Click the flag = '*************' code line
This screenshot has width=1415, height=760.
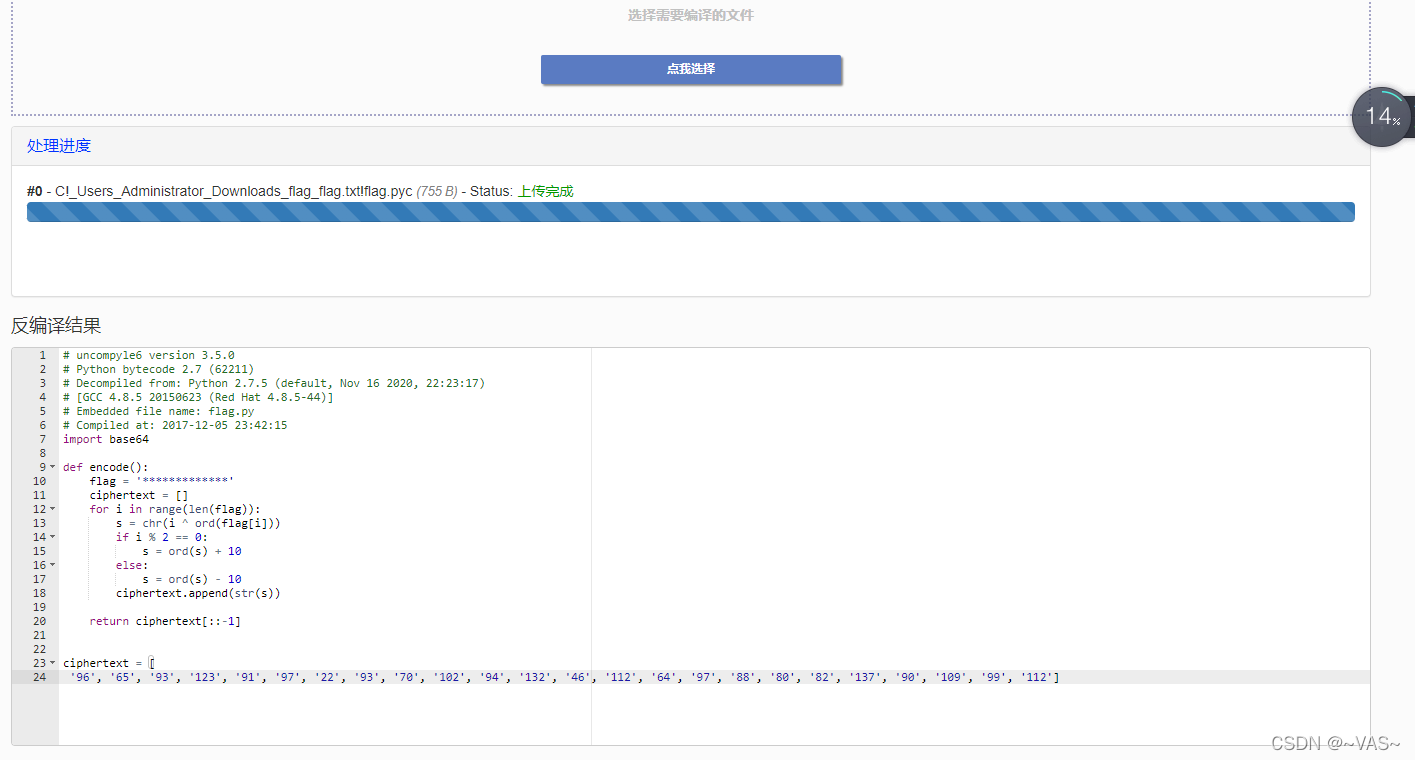pos(161,481)
